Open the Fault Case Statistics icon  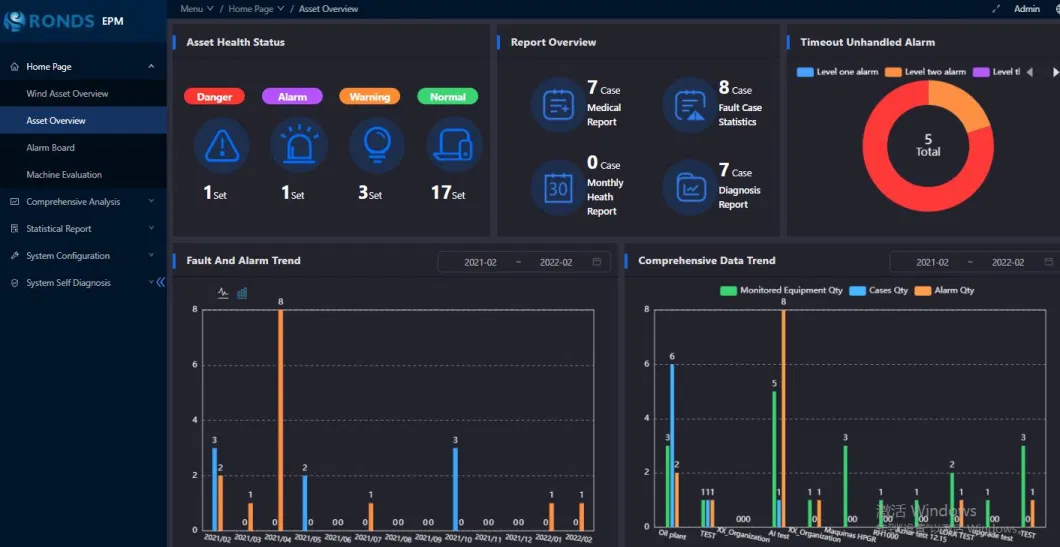[689, 105]
